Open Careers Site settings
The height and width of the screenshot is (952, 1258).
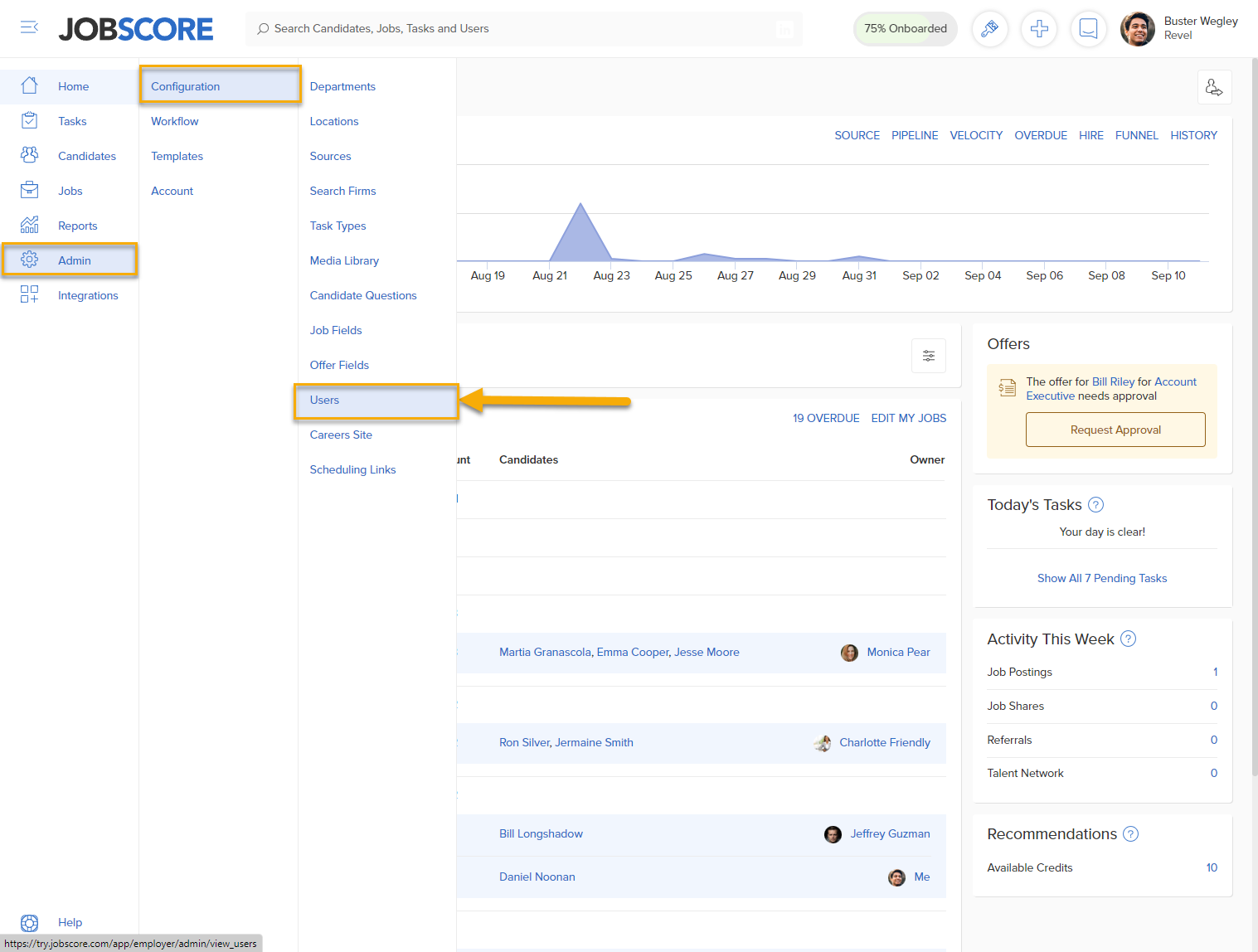click(341, 435)
